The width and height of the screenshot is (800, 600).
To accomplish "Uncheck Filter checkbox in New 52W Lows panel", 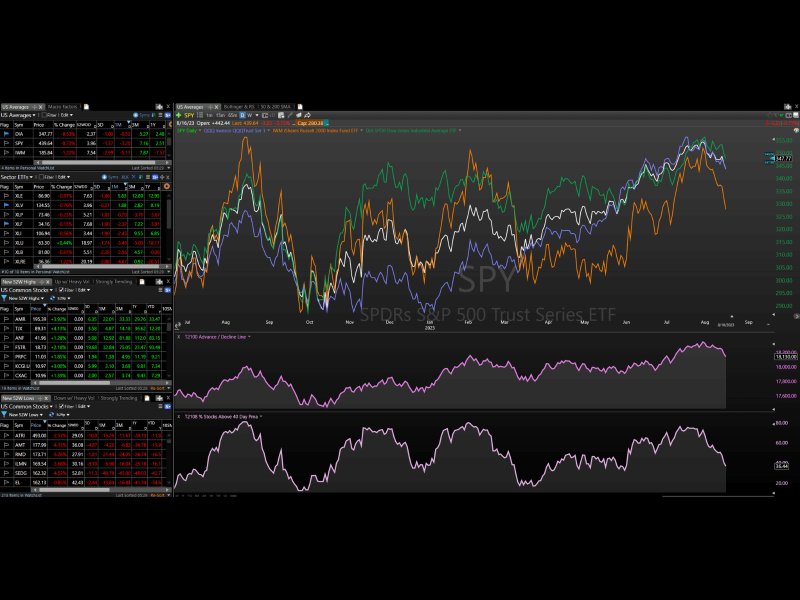I will tap(61, 407).
